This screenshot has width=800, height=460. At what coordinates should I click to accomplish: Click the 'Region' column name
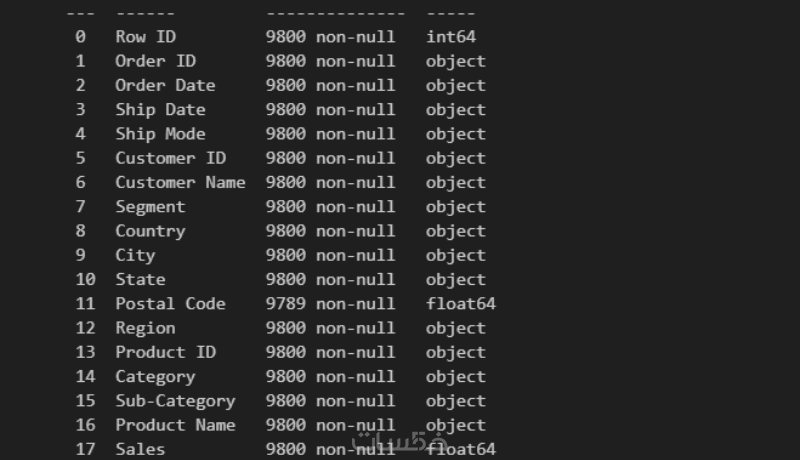[145, 328]
